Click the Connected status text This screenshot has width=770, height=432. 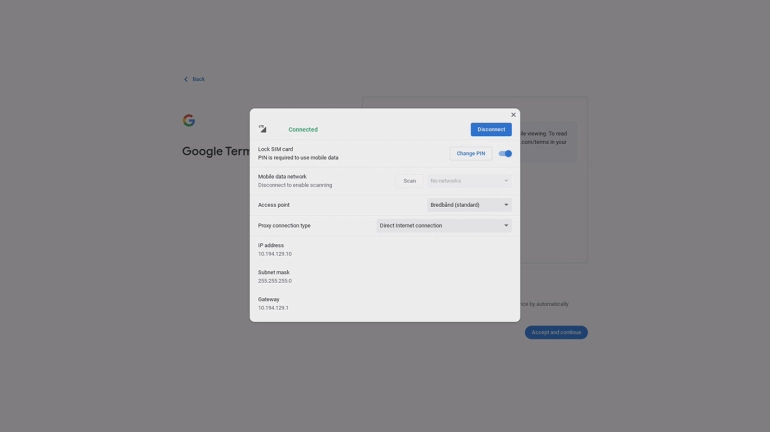pyautogui.click(x=303, y=130)
